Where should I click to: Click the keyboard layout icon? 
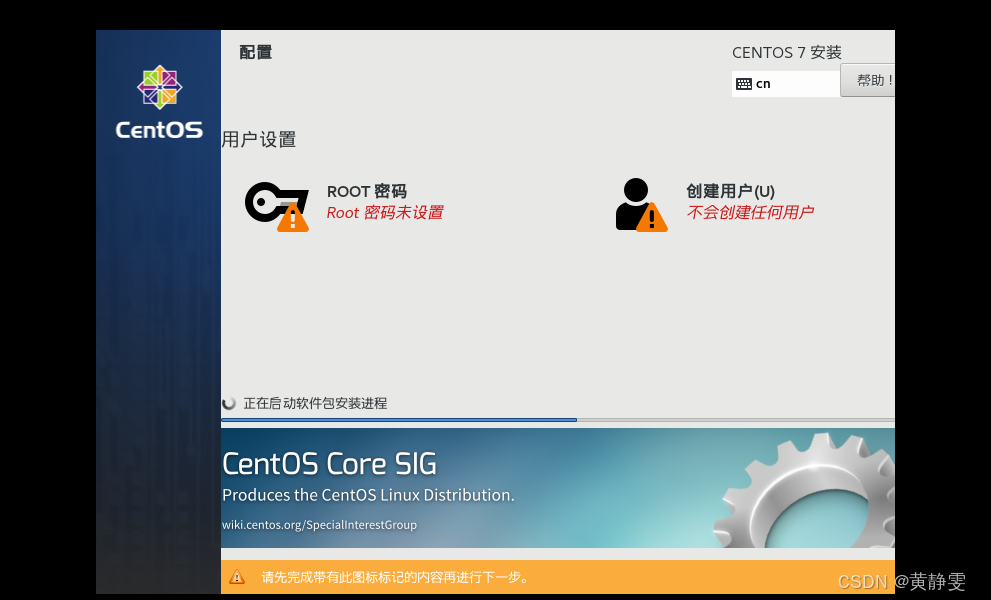point(744,84)
